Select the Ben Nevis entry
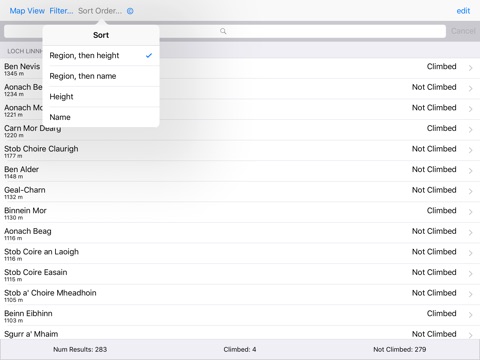 click(240, 69)
